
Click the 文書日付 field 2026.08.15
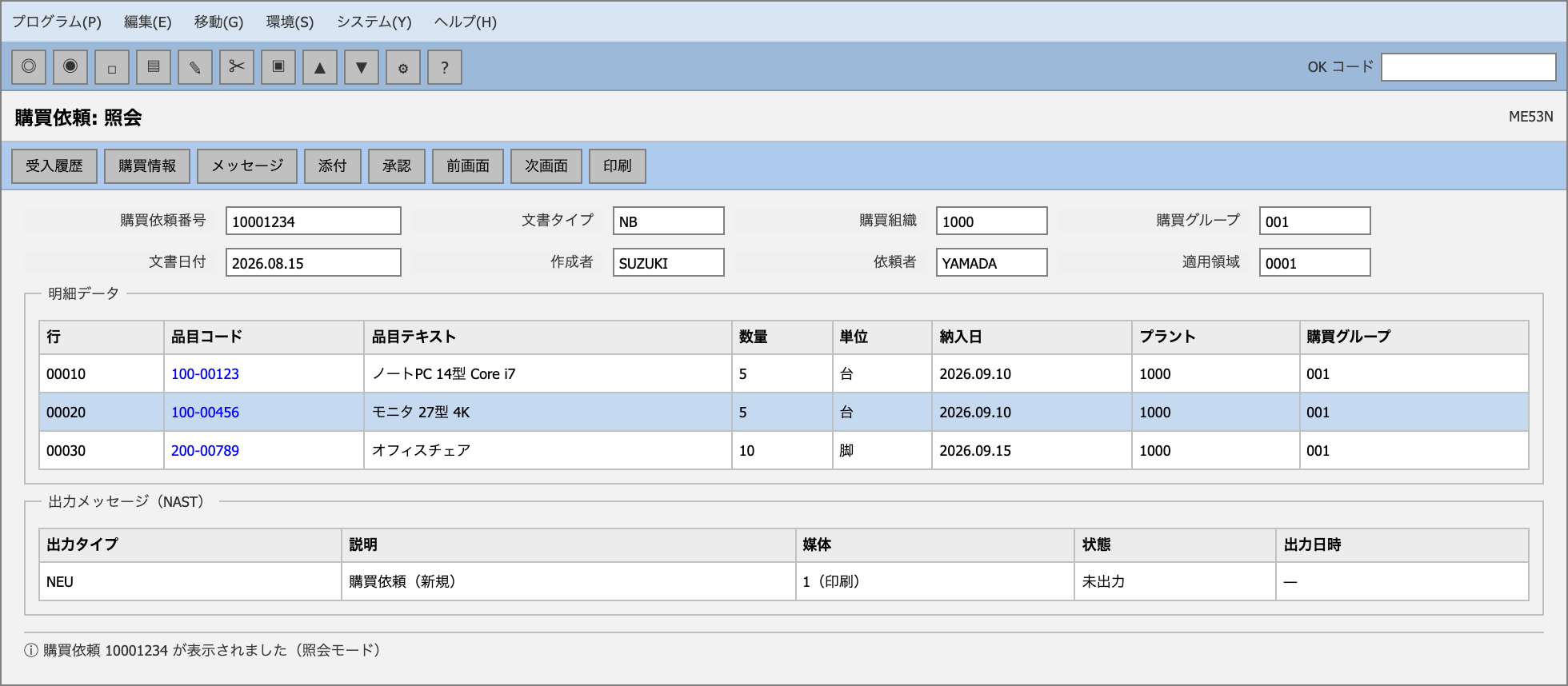[x=314, y=262]
